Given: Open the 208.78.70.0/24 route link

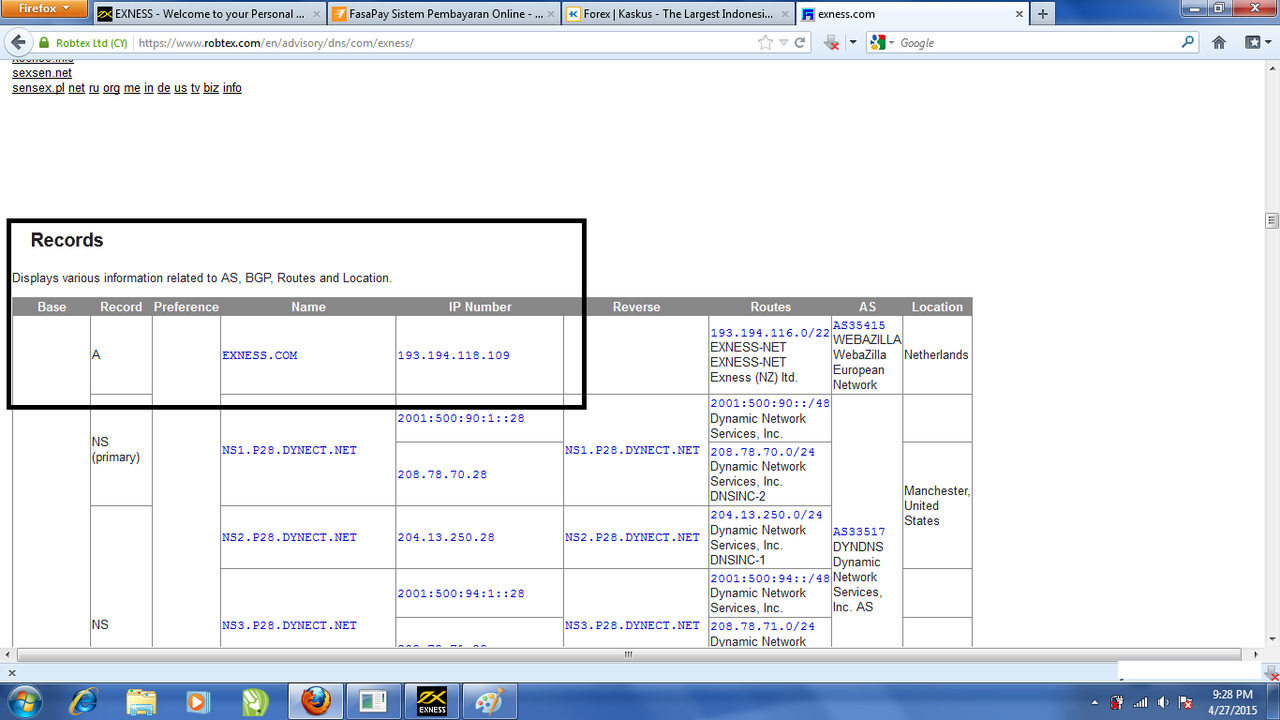Looking at the screenshot, I should 762,451.
